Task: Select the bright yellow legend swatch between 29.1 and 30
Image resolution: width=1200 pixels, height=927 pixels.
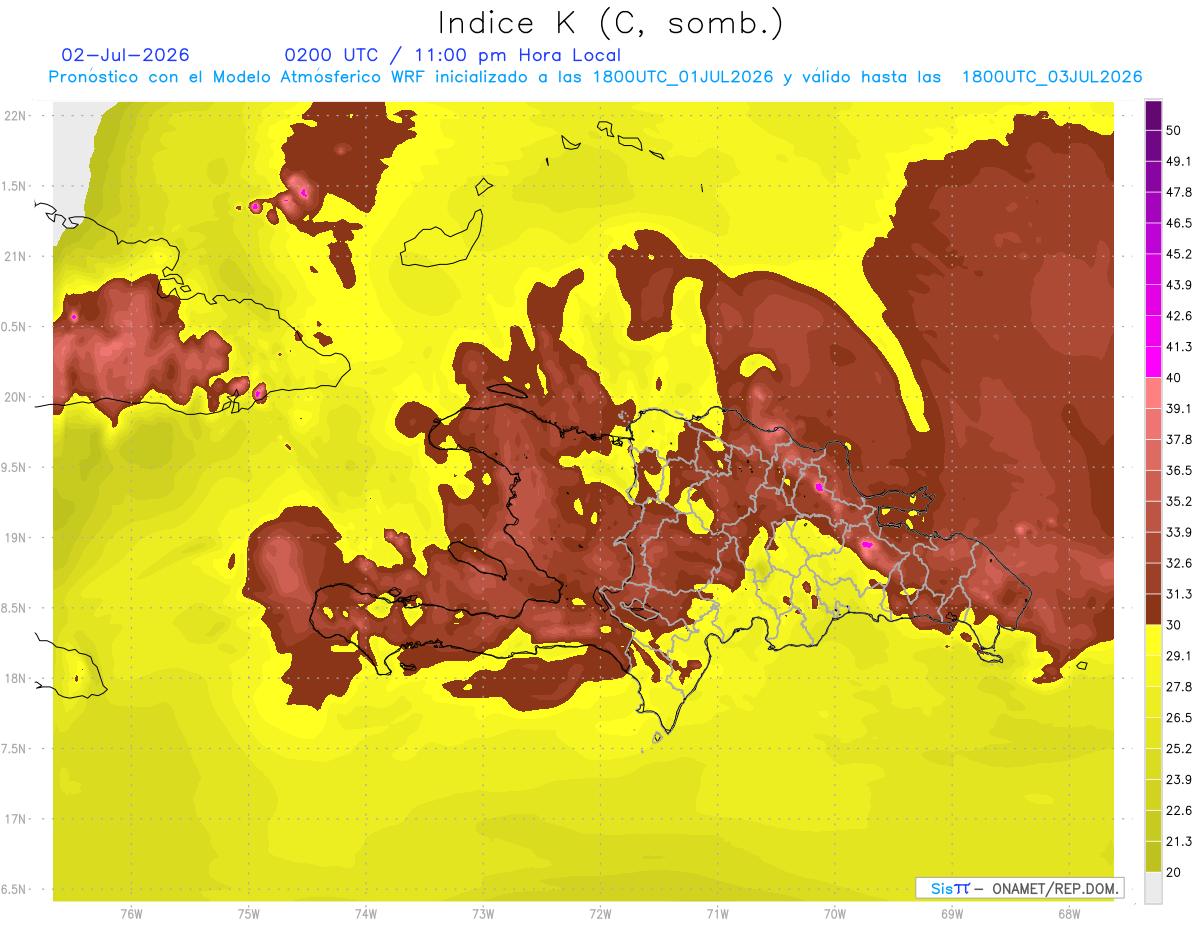Action: 1153,641
